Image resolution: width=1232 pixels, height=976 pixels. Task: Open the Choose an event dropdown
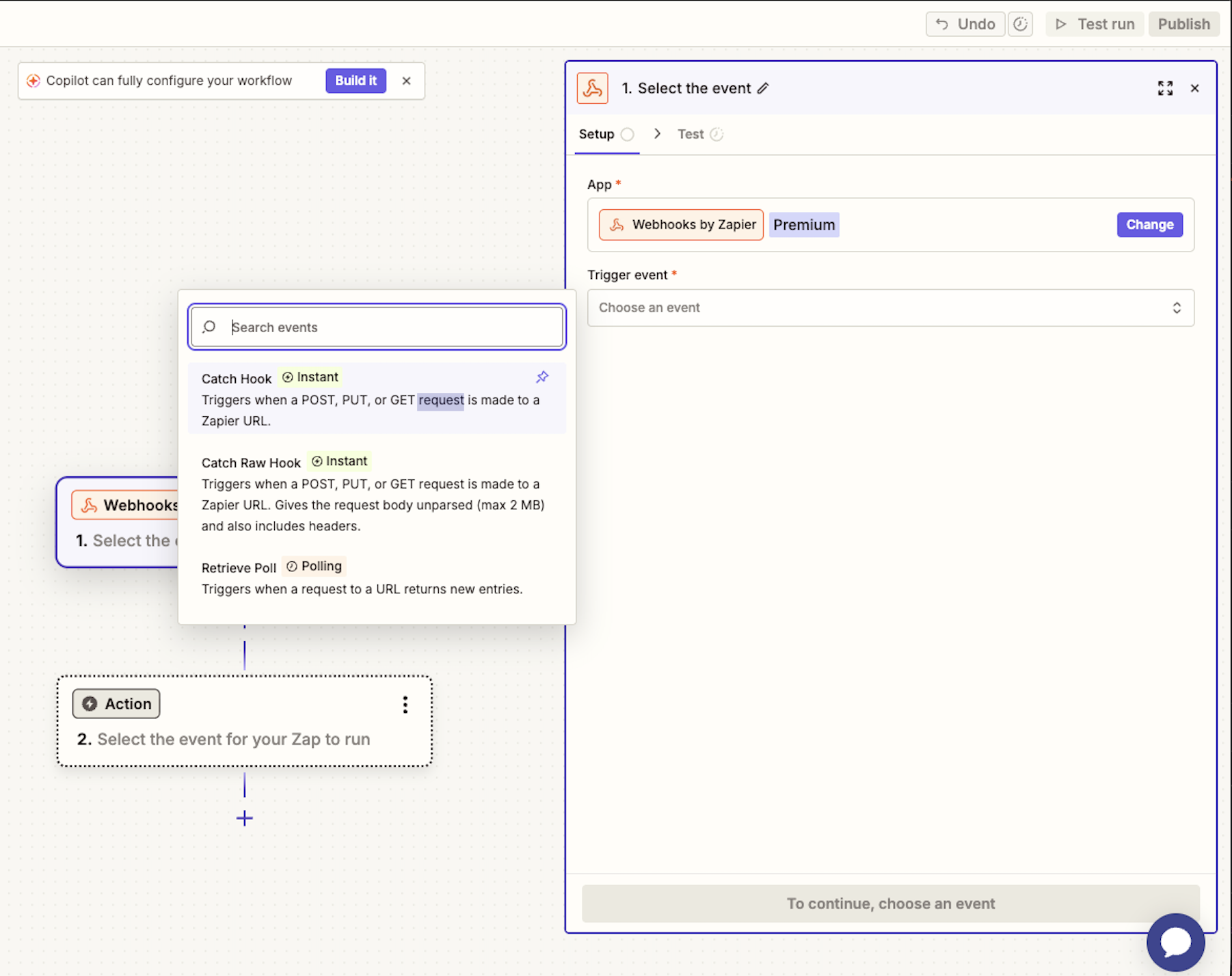[x=890, y=308]
